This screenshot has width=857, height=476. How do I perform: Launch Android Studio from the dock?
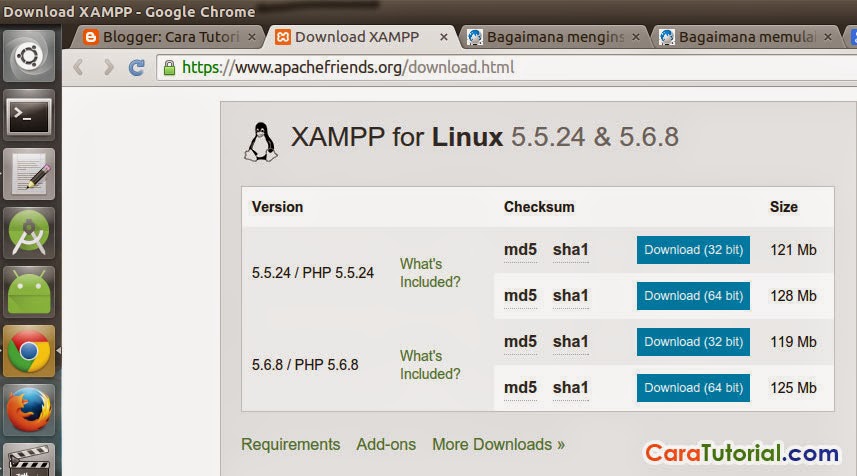point(29,233)
